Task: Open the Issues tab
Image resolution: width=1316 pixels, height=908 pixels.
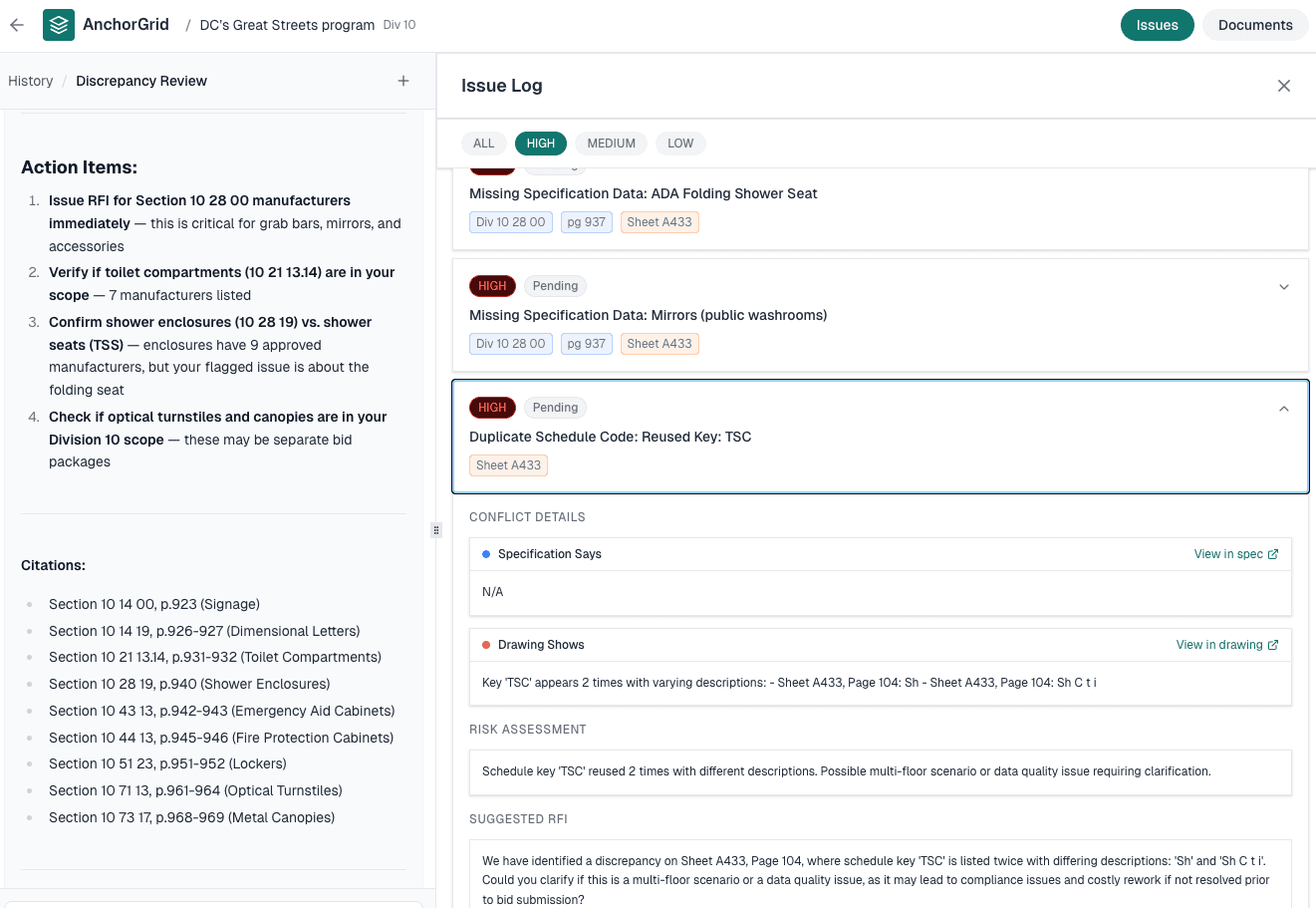Action: click(1157, 25)
